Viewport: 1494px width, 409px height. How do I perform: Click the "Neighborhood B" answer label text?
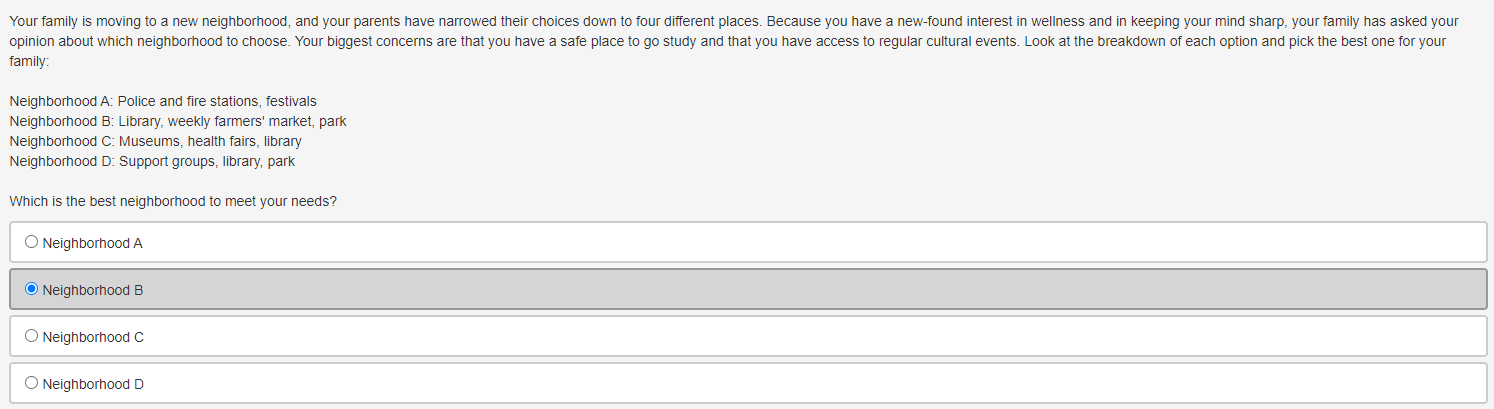click(93, 290)
